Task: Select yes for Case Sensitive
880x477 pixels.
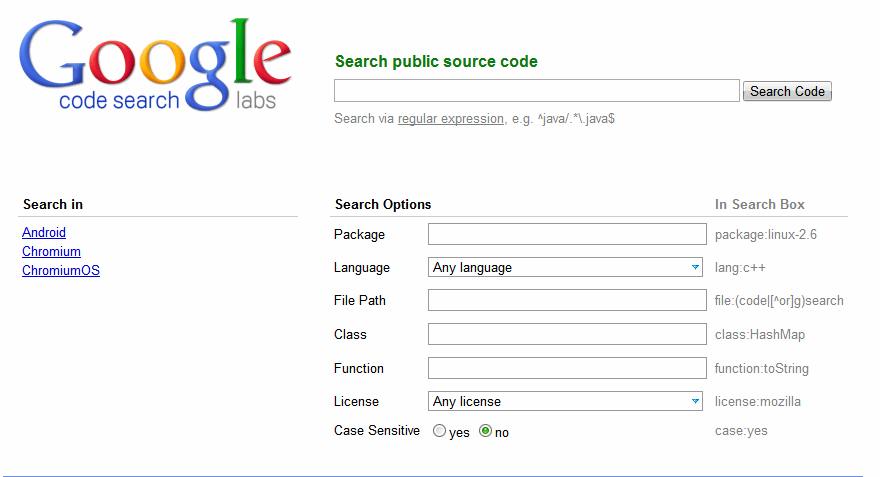Action: 440,432
